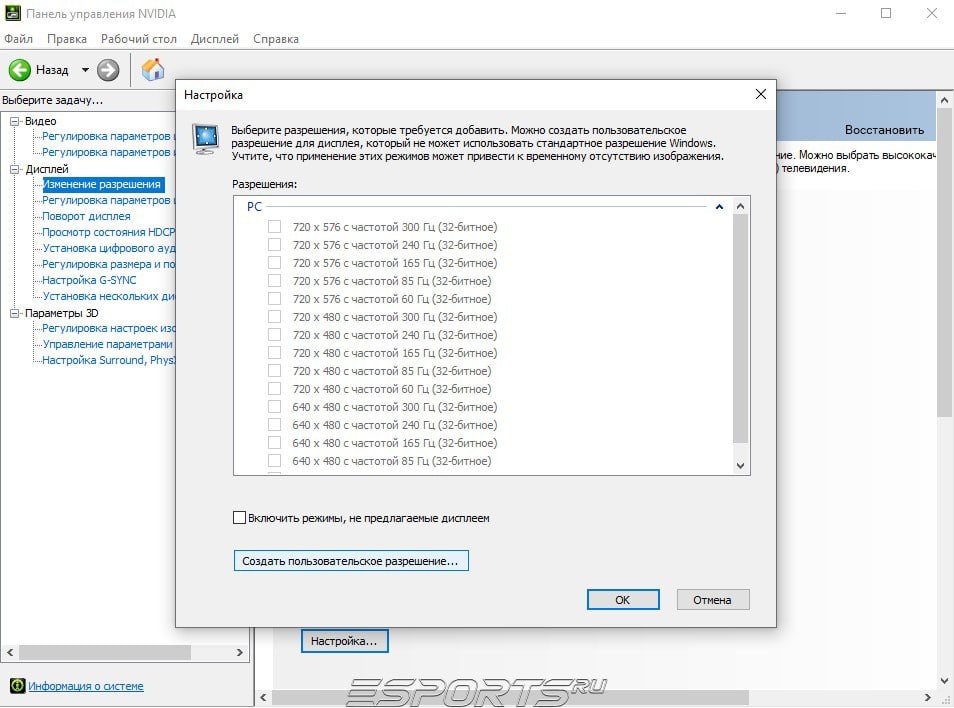The width and height of the screenshot is (954, 708).
Task: Open the Рабочий стол menu
Action: (139, 39)
